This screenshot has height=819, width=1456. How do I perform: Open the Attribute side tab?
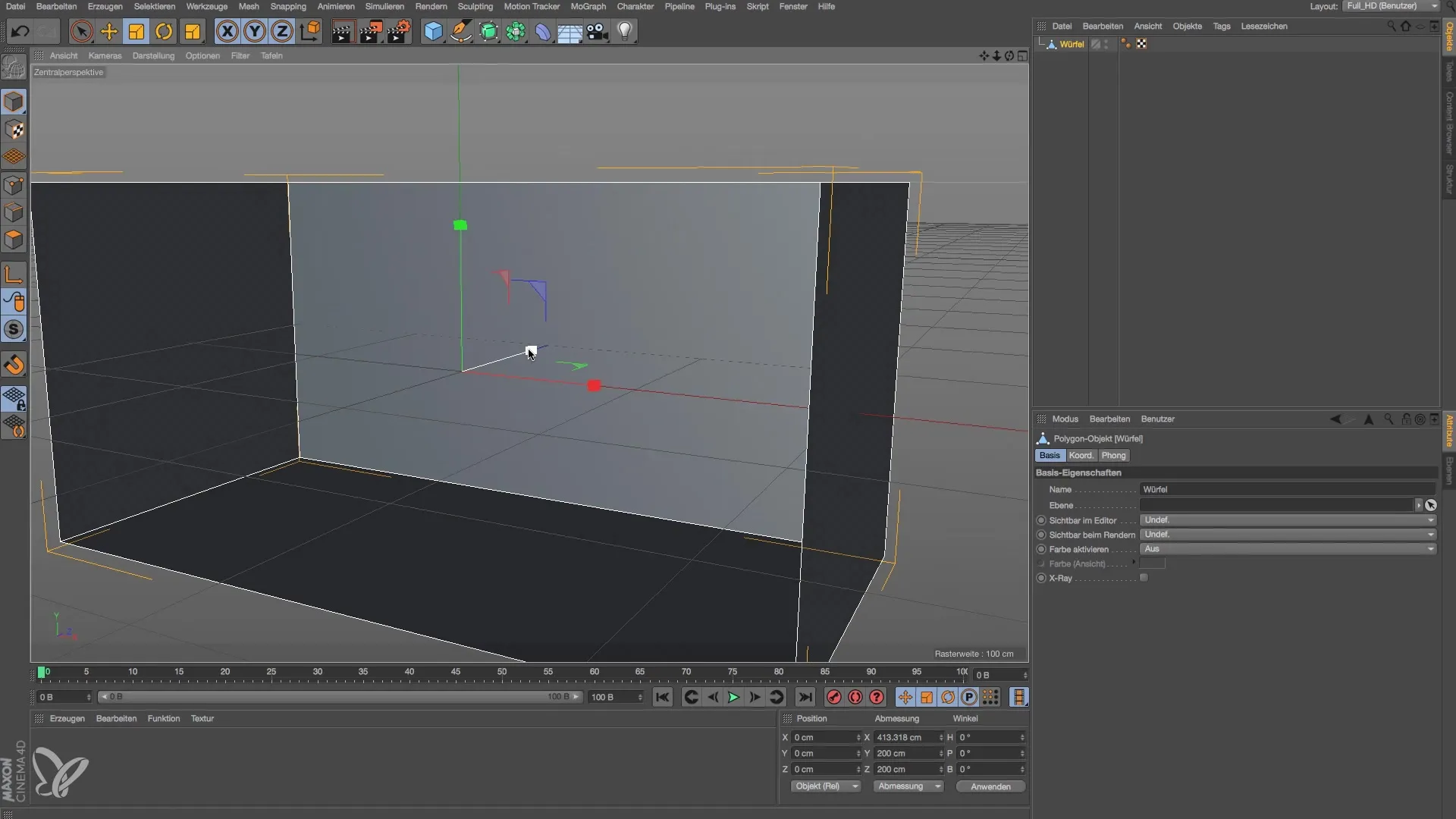(x=1449, y=431)
